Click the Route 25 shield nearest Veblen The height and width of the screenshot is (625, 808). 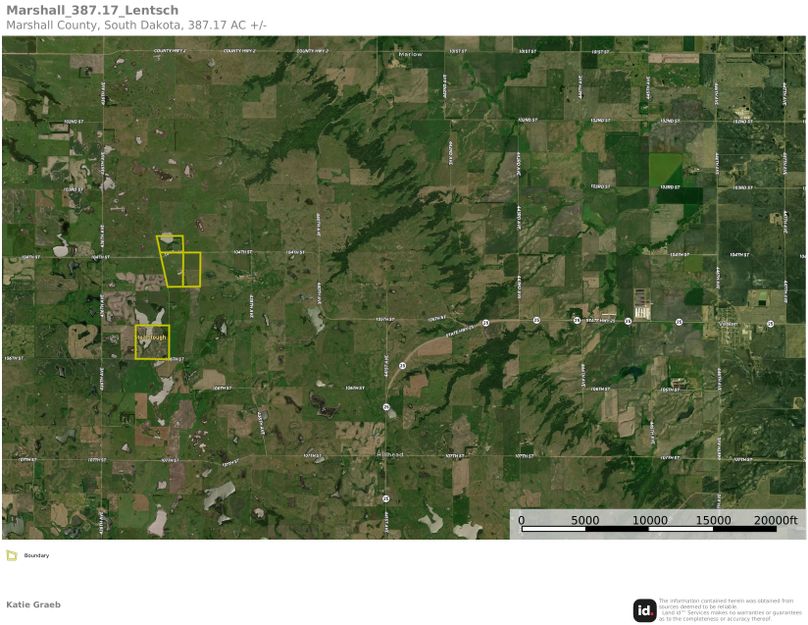click(770, 323)
